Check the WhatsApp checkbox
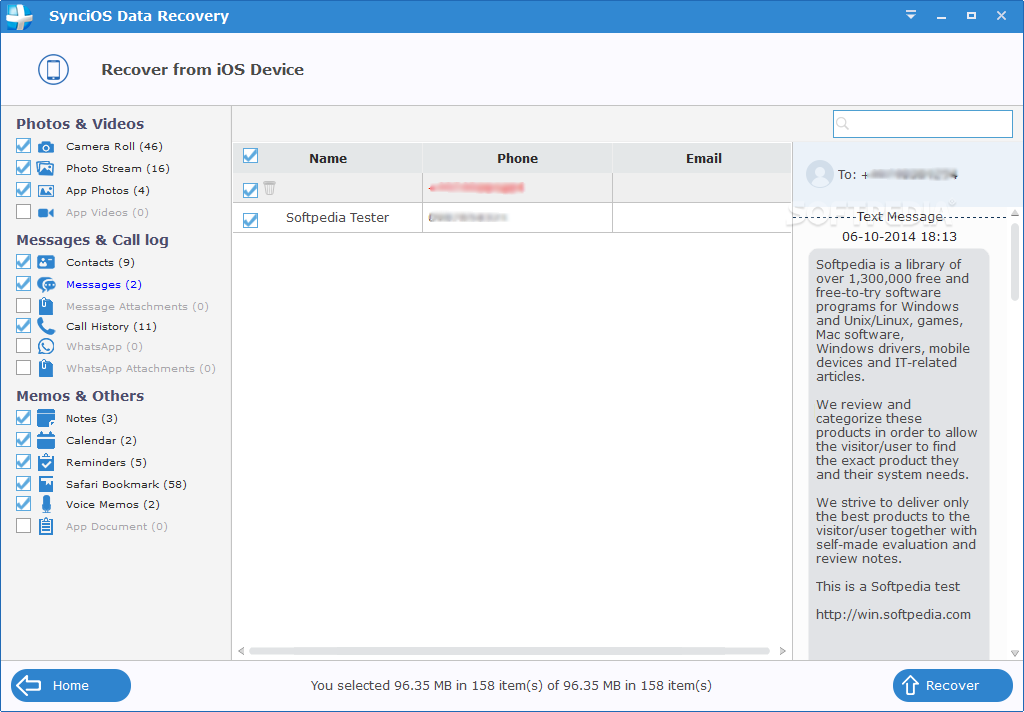This screenshot has height=712, width=1024. pyautogui.click(x=24, y=346)
